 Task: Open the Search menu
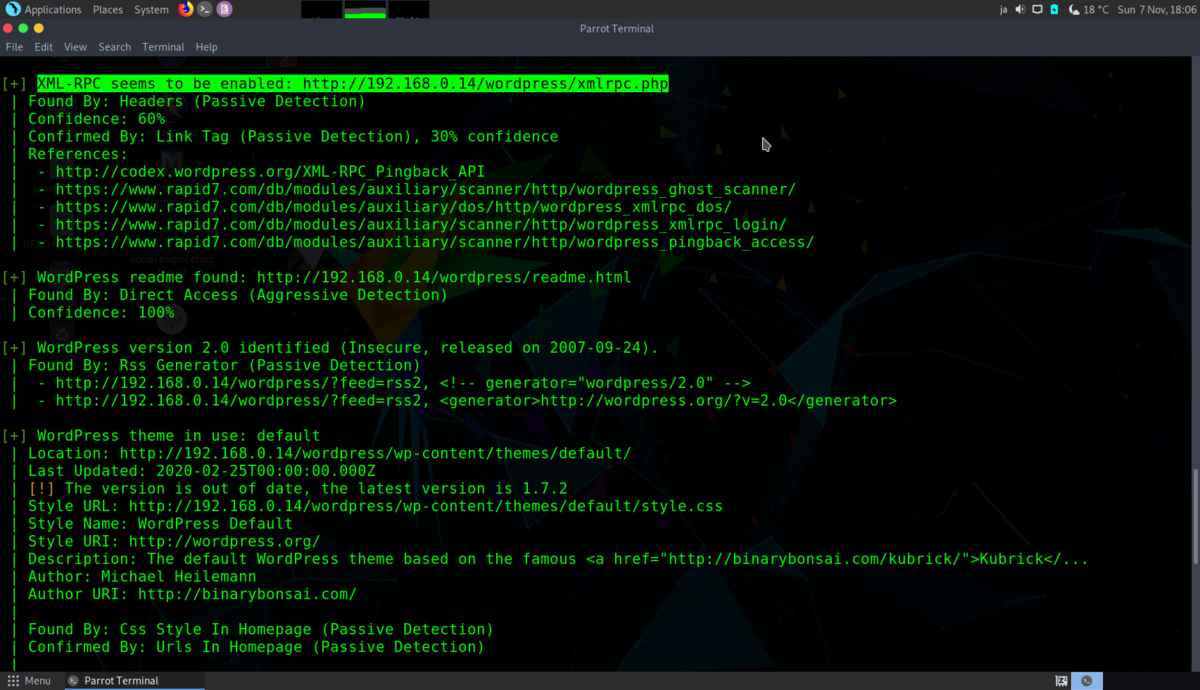(x=114, y=47)
